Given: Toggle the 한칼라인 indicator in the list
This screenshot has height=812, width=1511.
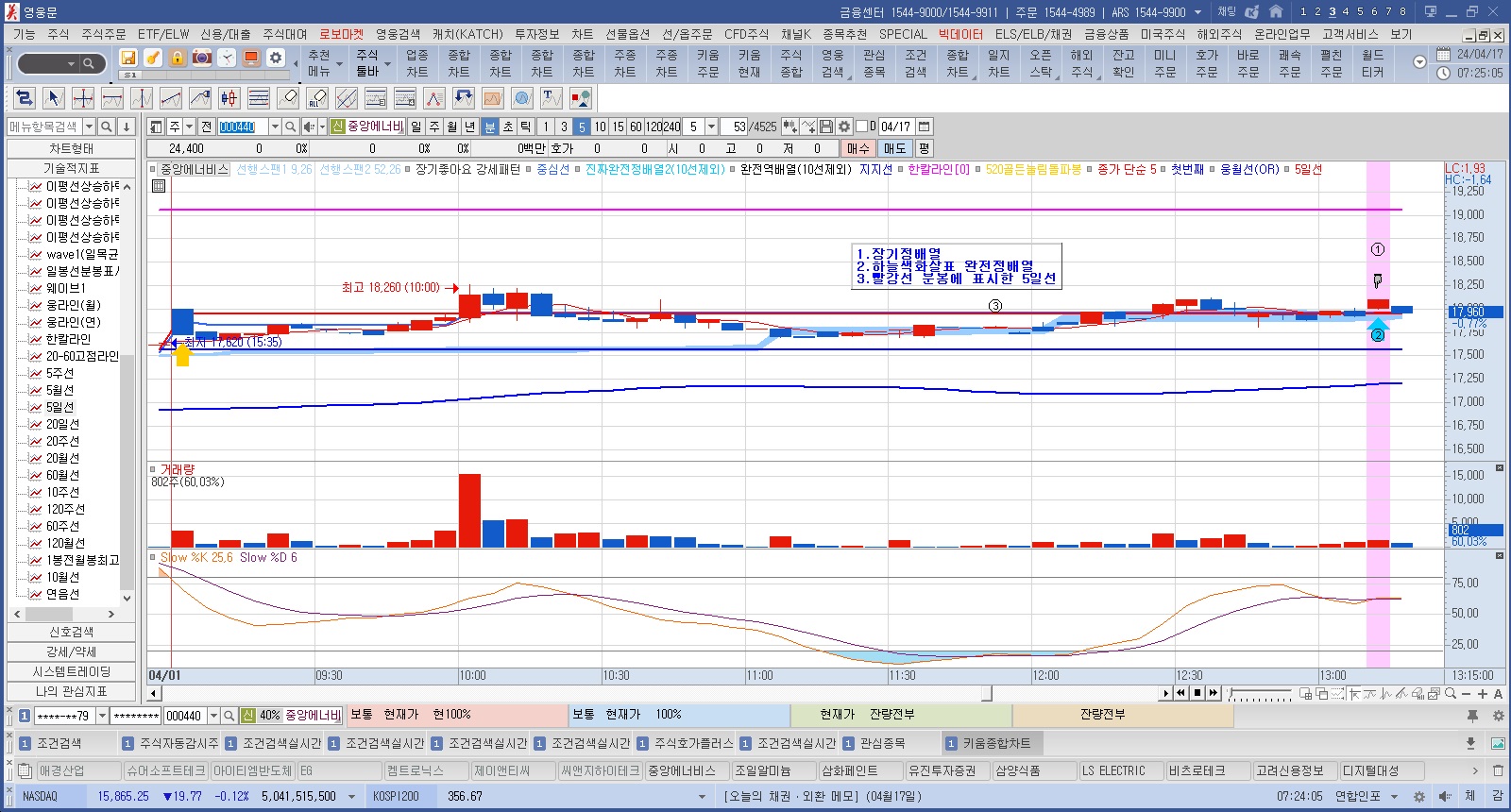Looking at the screenshot, I should pyautogui.click(x=68, y=339).
